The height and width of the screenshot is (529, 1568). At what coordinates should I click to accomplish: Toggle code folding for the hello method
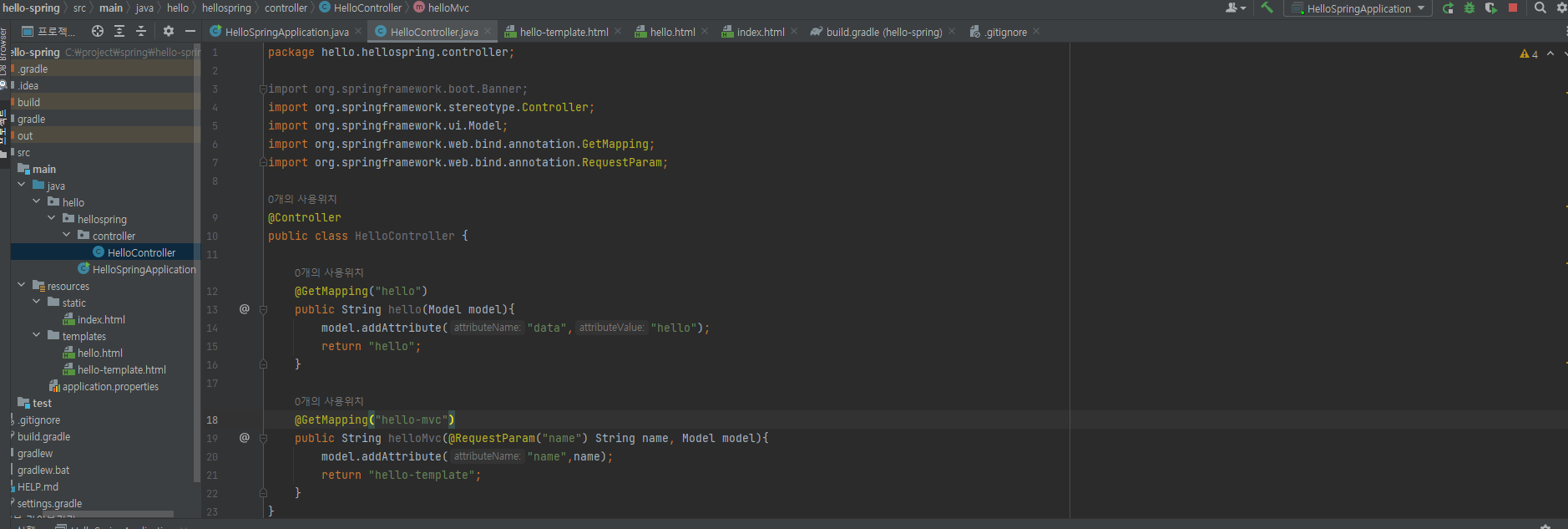[263, 309]
